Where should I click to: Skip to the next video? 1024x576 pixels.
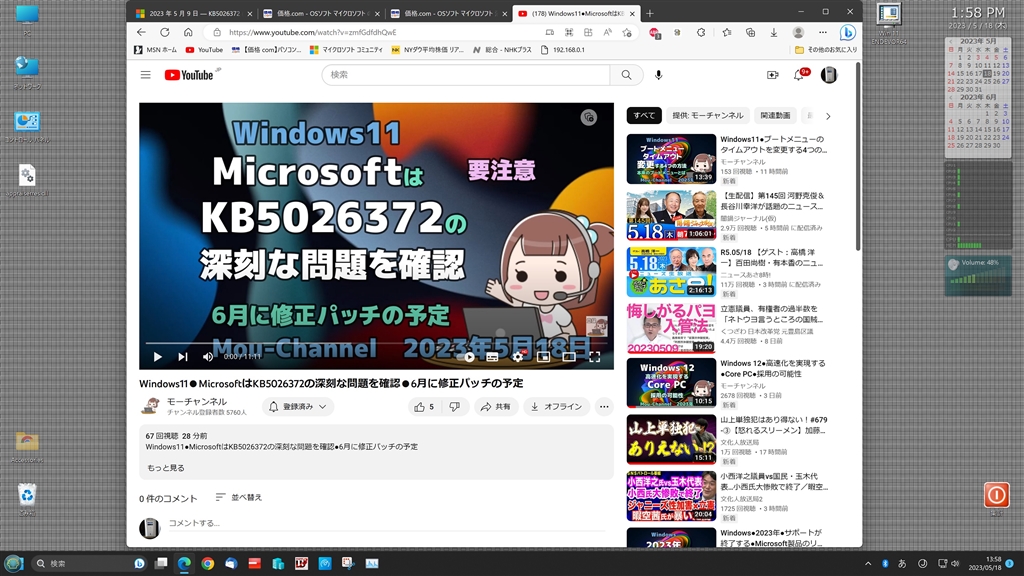(183, 357)
